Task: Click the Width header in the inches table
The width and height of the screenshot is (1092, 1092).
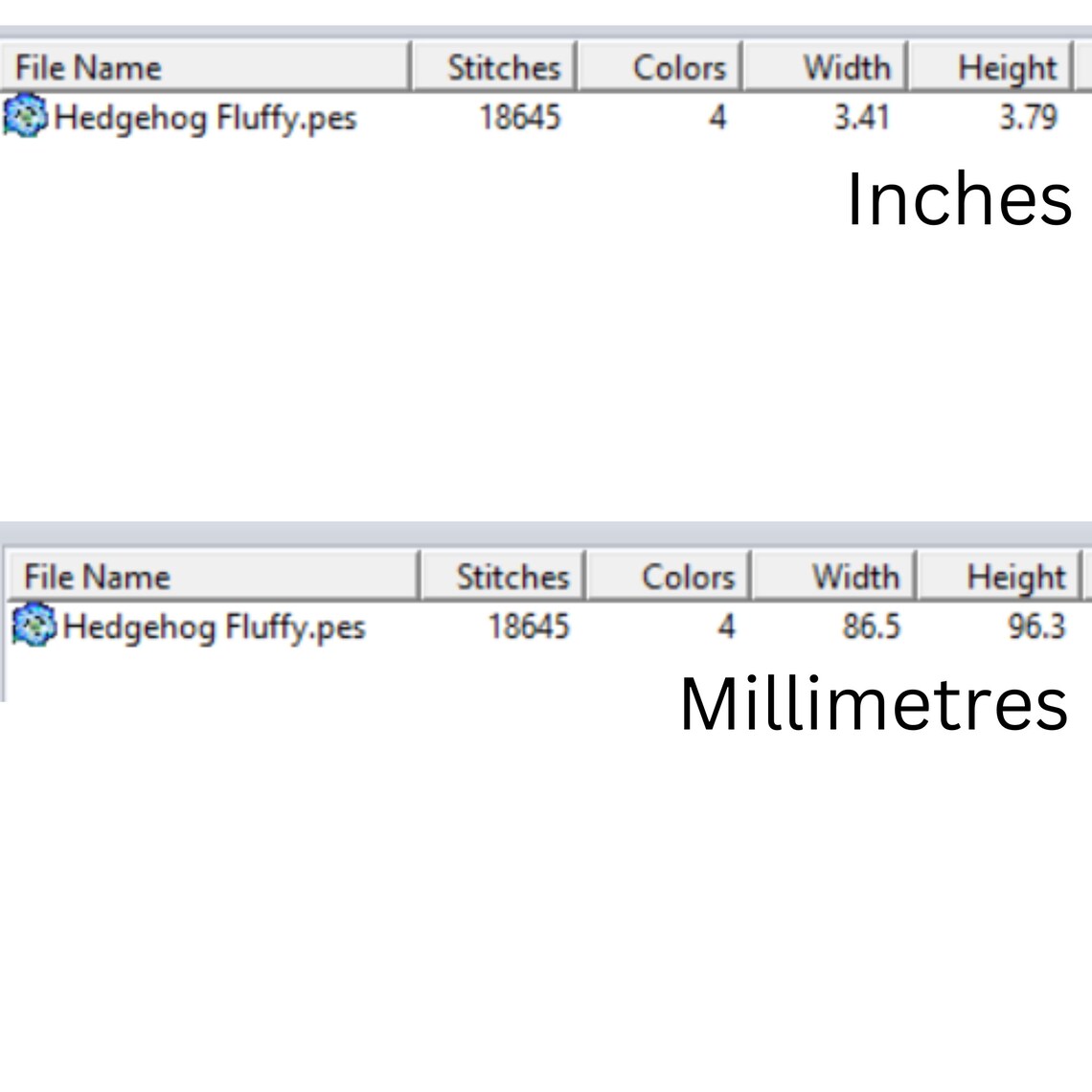Action: 826,67
